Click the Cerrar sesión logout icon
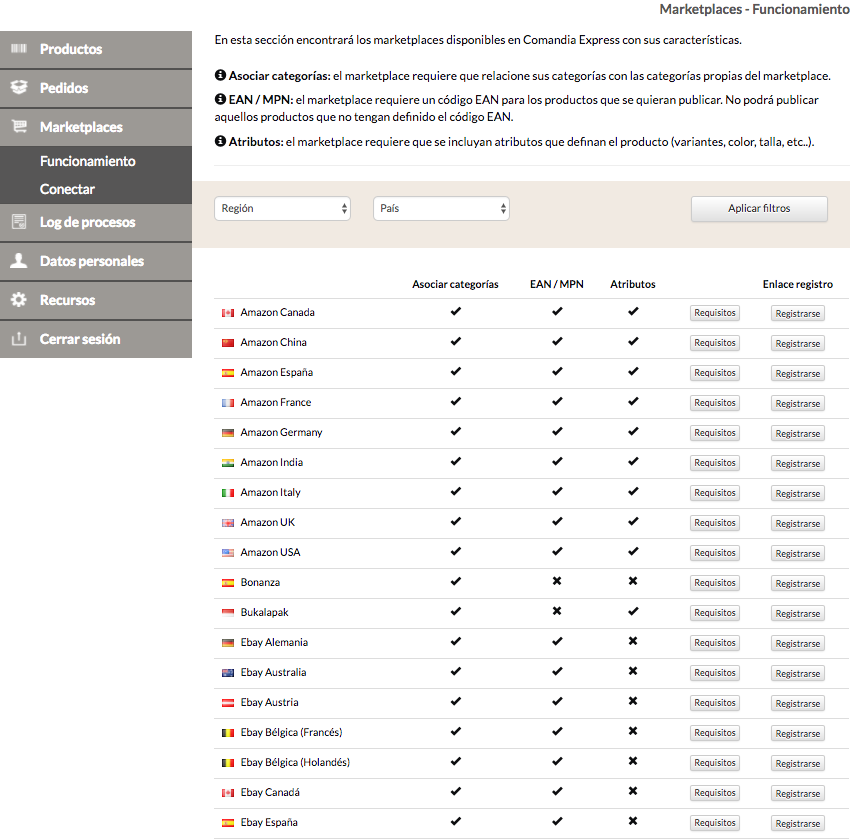Screen dimensions: 854x840 coord(19,338)
